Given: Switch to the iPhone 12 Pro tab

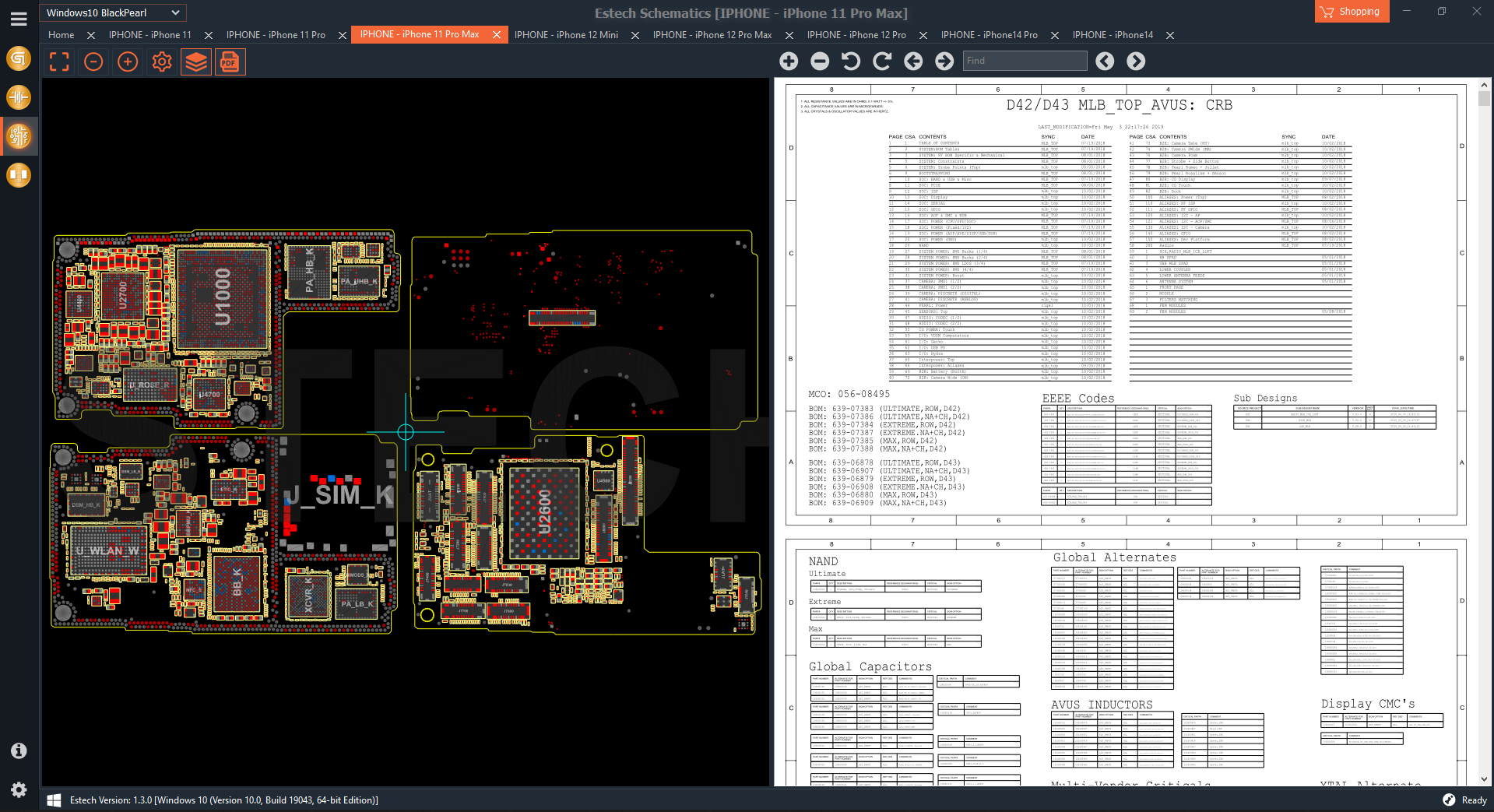Looking at the screenshot, I should tap(856, 35).
